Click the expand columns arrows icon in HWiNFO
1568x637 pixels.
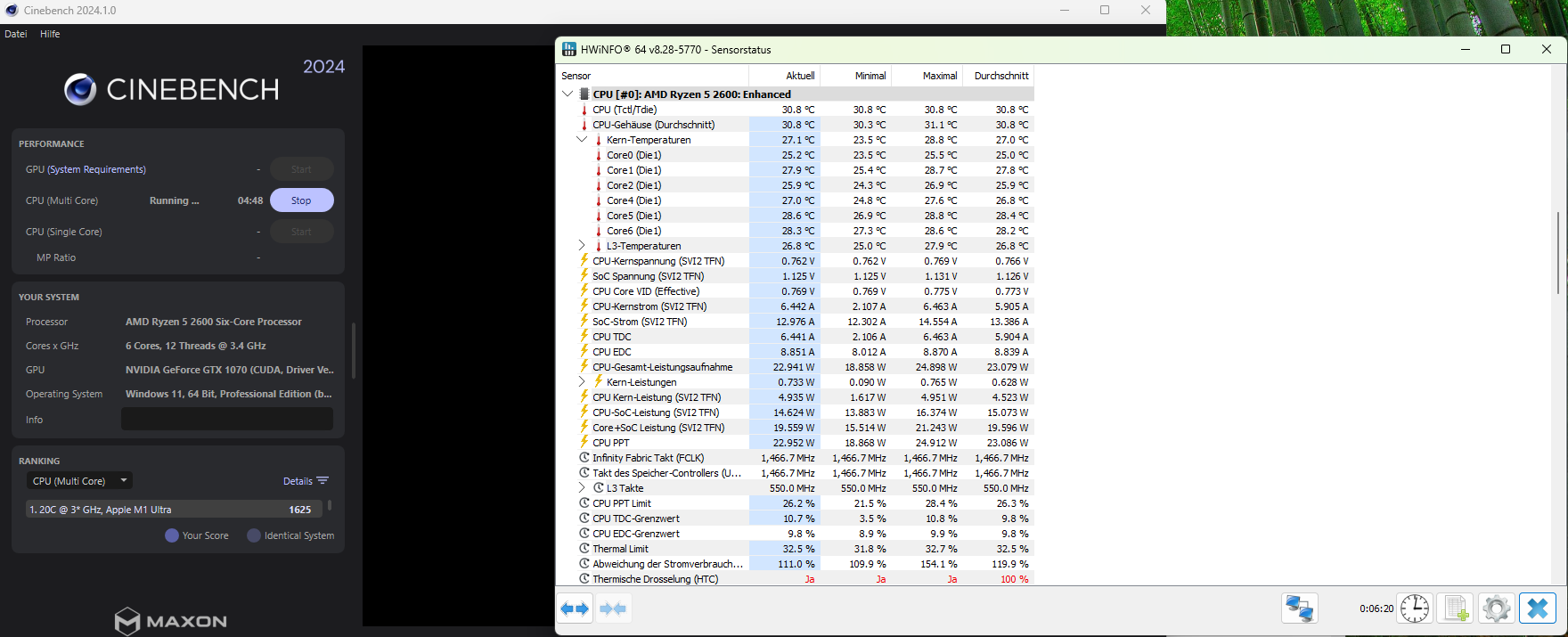coord(575,608)
